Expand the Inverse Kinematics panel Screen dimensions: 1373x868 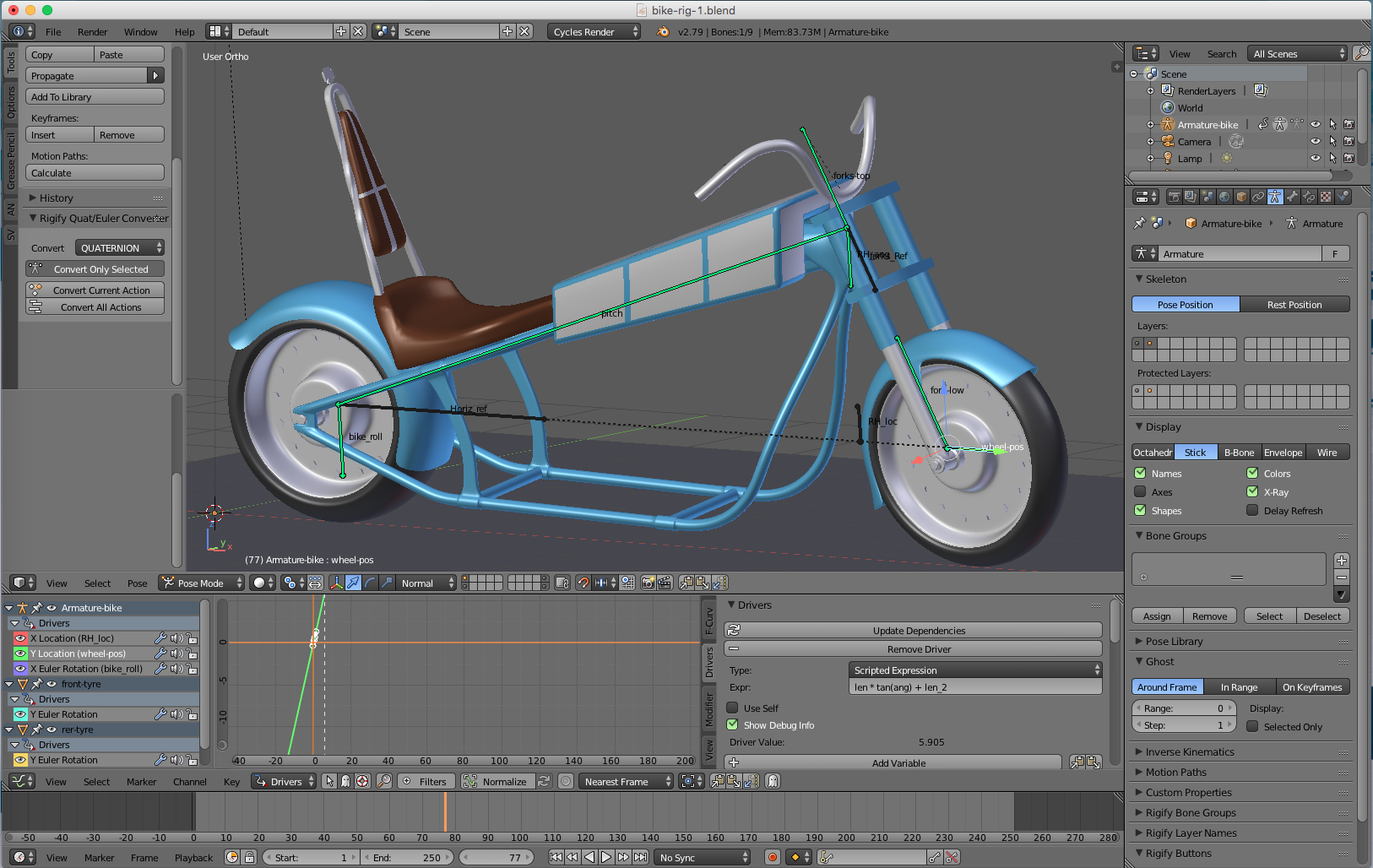pos(1189,752)
